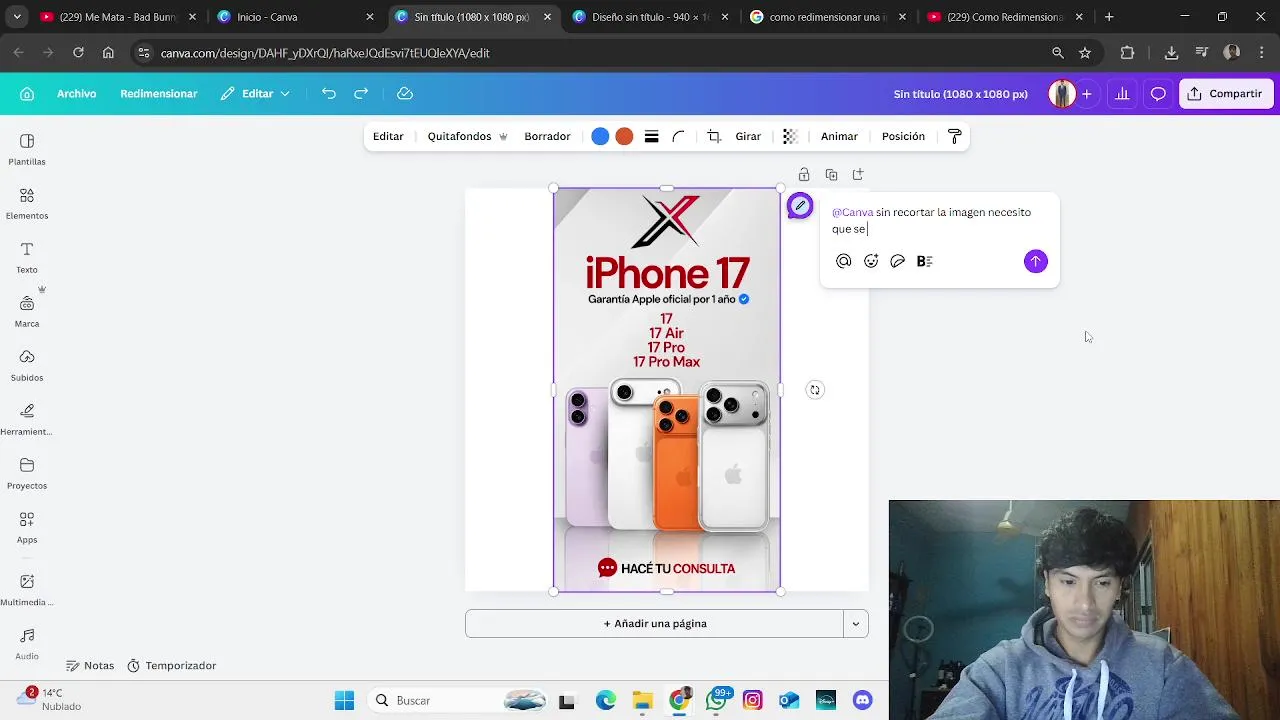The image size is (1280, 720).
Task: Open the Posición panel
Action: click(x=903, y=136)
